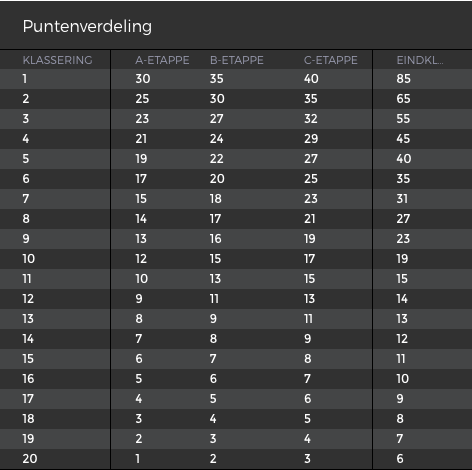Click the KLASSERING column header
The width and height of the screenshot is (472, 470).
57,60
